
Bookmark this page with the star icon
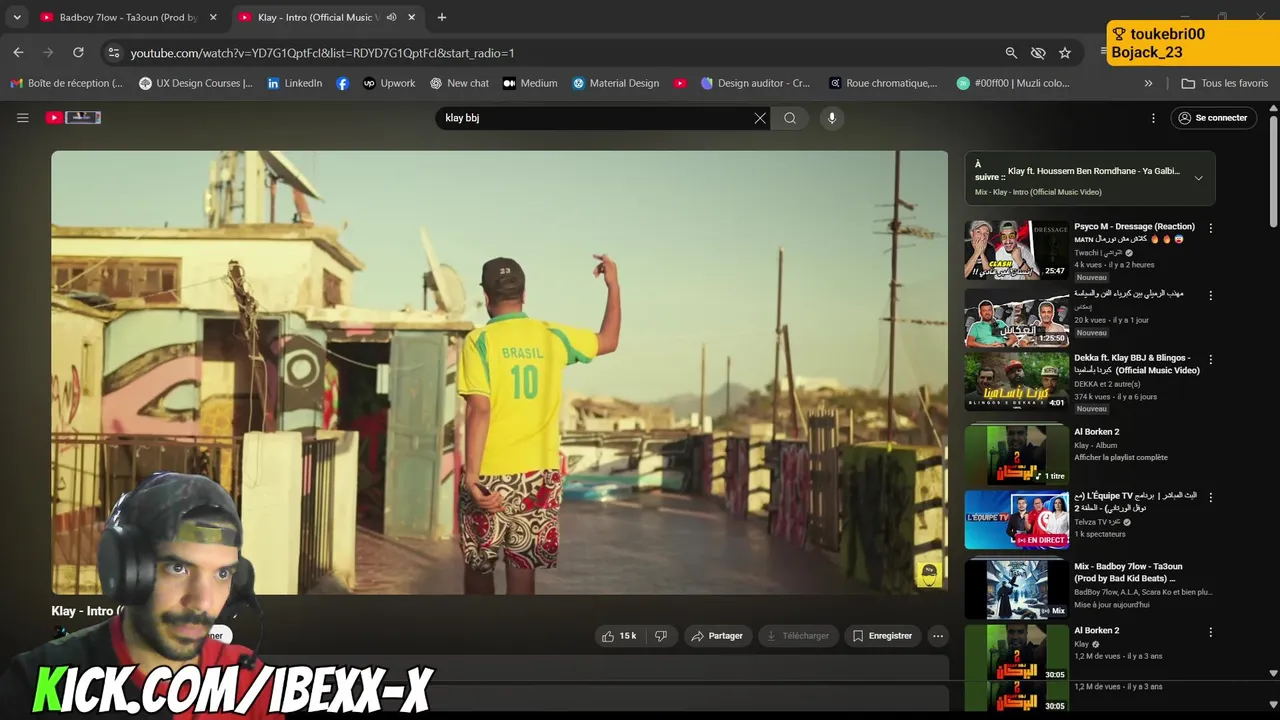1065,53
